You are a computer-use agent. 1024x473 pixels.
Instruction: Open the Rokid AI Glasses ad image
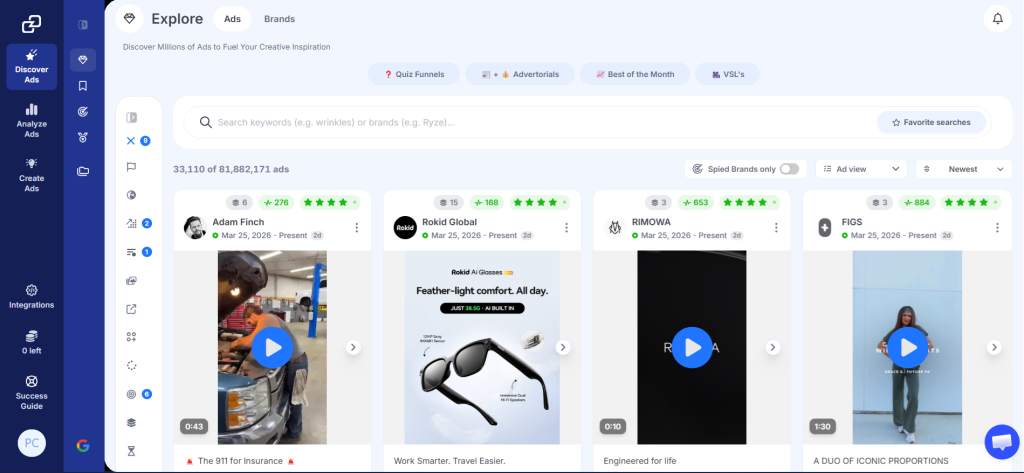(482, 348)
